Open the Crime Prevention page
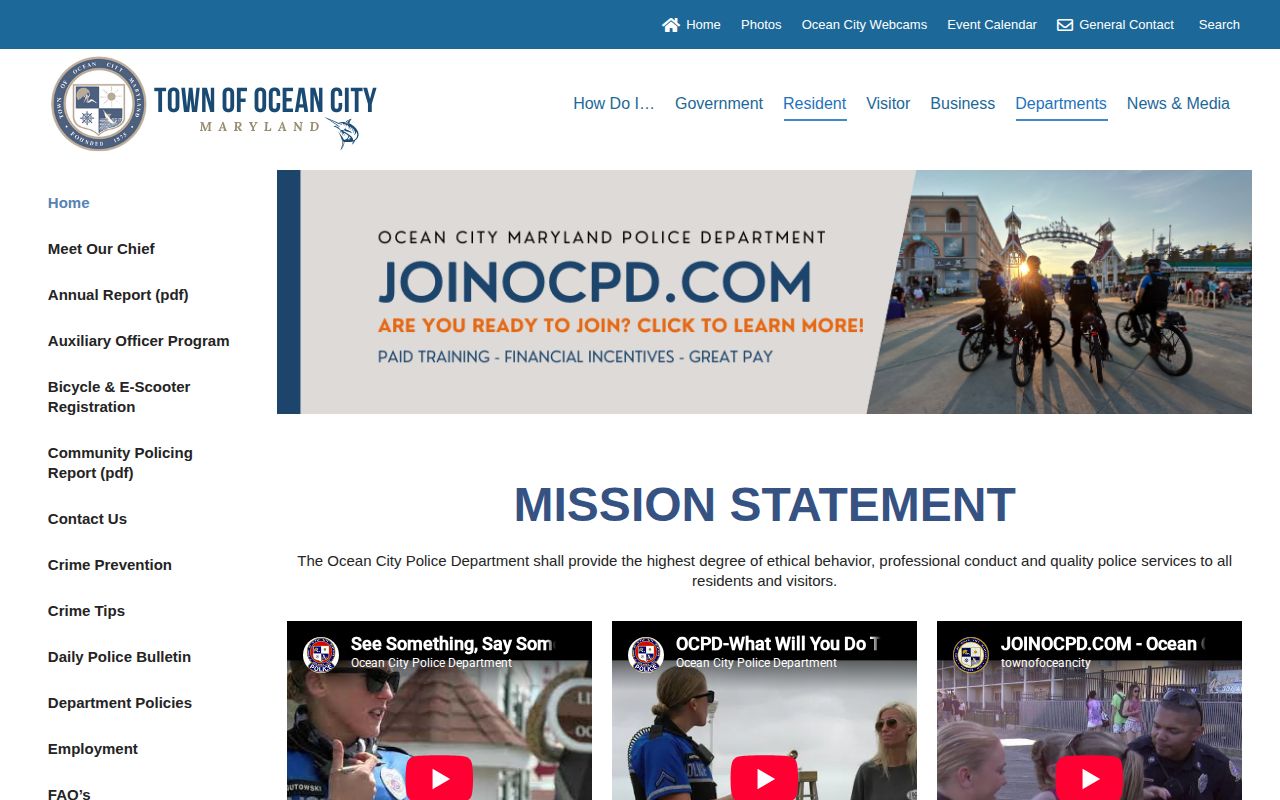1280x800 pixels. tap(110, 565)
